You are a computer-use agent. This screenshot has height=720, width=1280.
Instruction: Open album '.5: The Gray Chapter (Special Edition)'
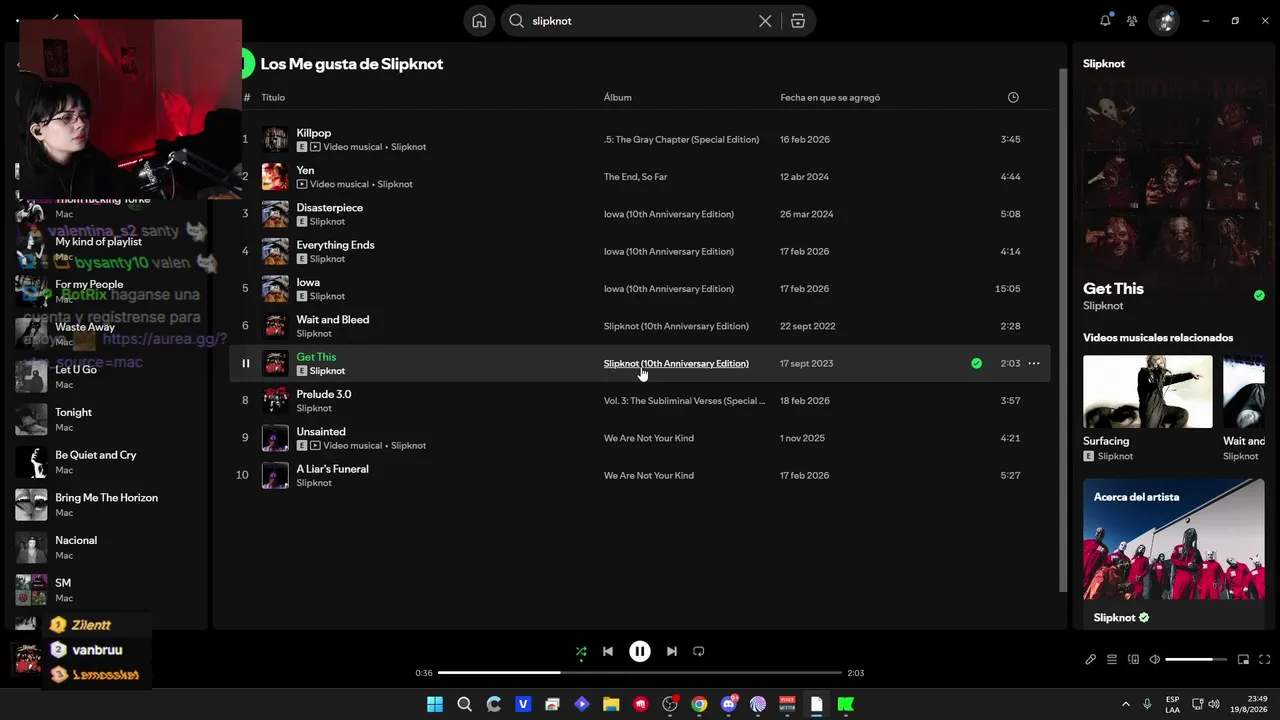pyautogui.click(x=681, y=139)
